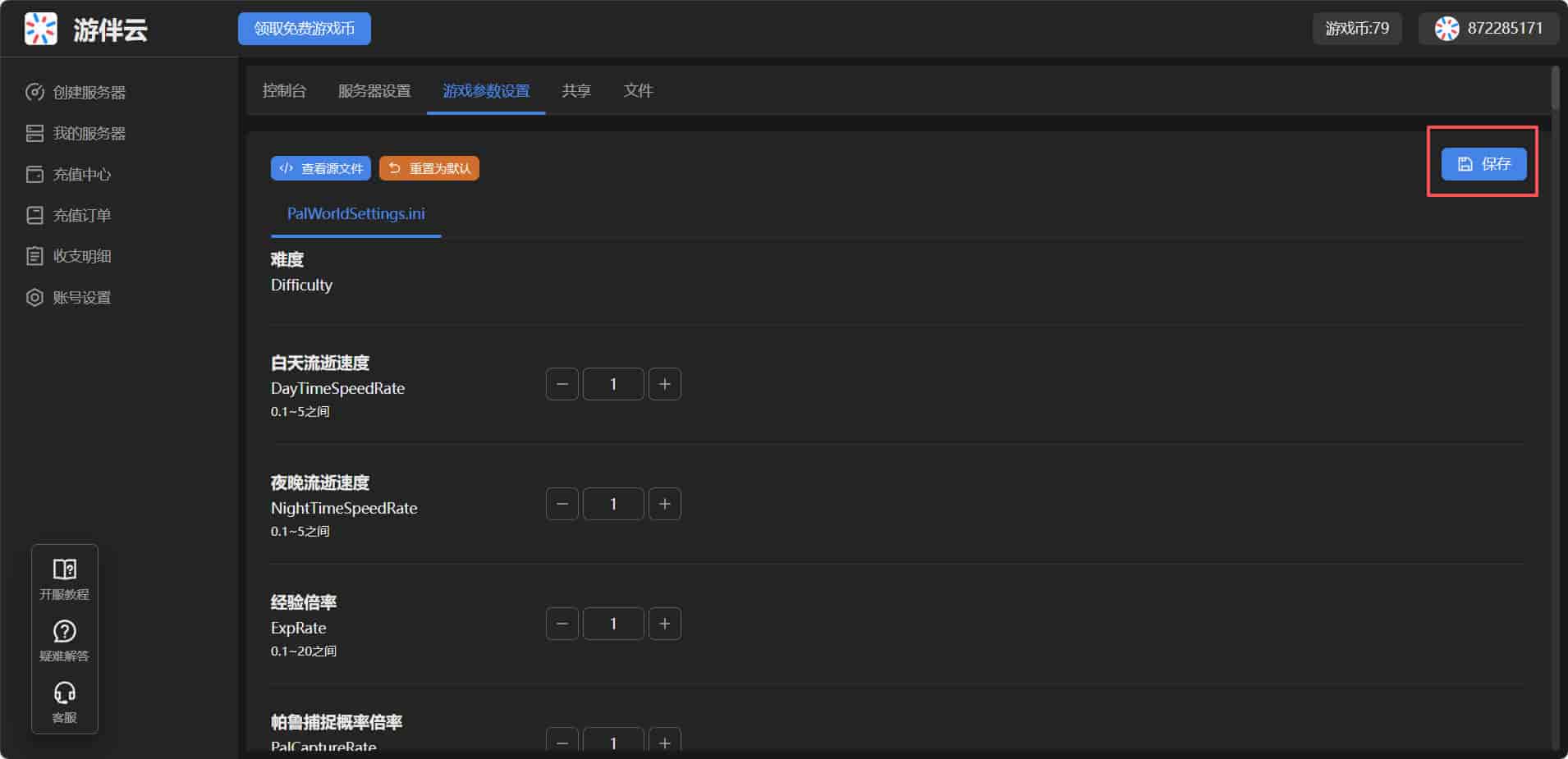Viewport: 1568px width, 759px height.
Task: Click the 重置为默认 button
Action: tap(429, 169)
